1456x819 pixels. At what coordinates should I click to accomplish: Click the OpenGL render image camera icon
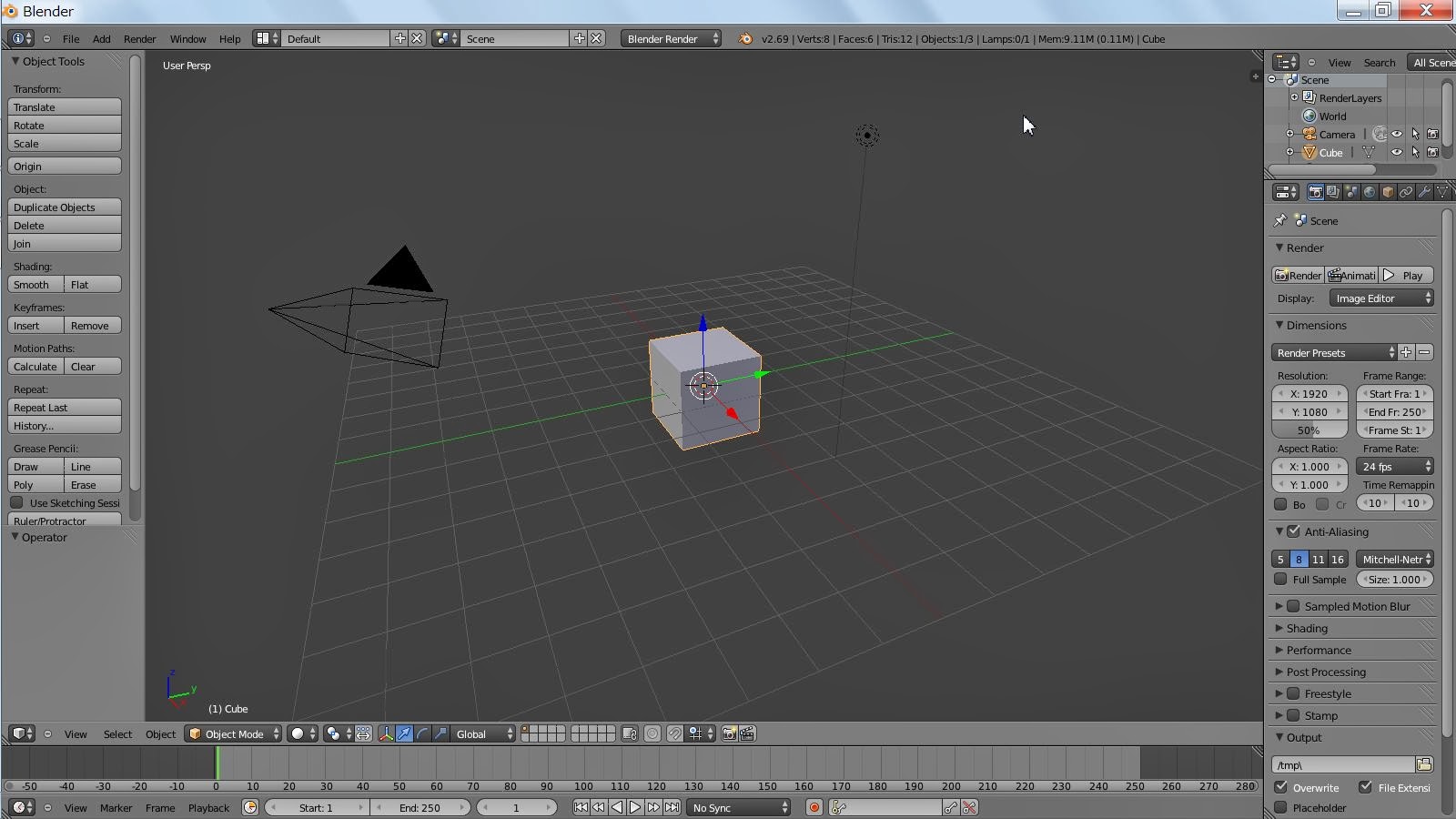tap(729, 733)
